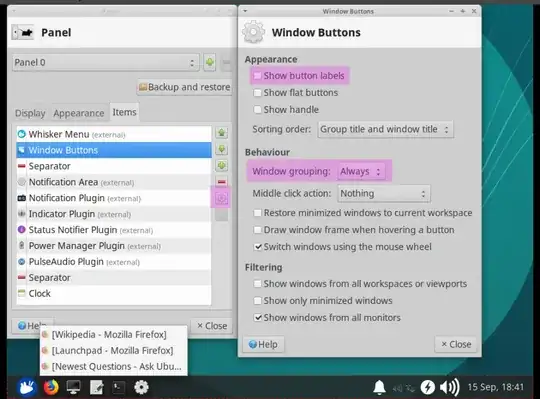
Task: Select the Separator item above Clock
Action: point(114,277)
